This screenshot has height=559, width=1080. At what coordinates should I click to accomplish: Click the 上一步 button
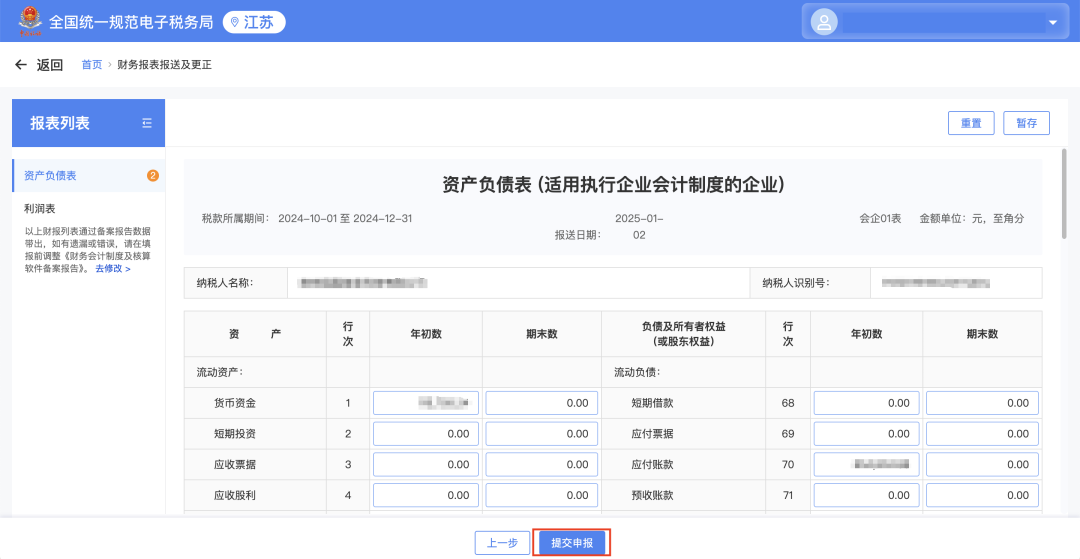click(502, 542)
